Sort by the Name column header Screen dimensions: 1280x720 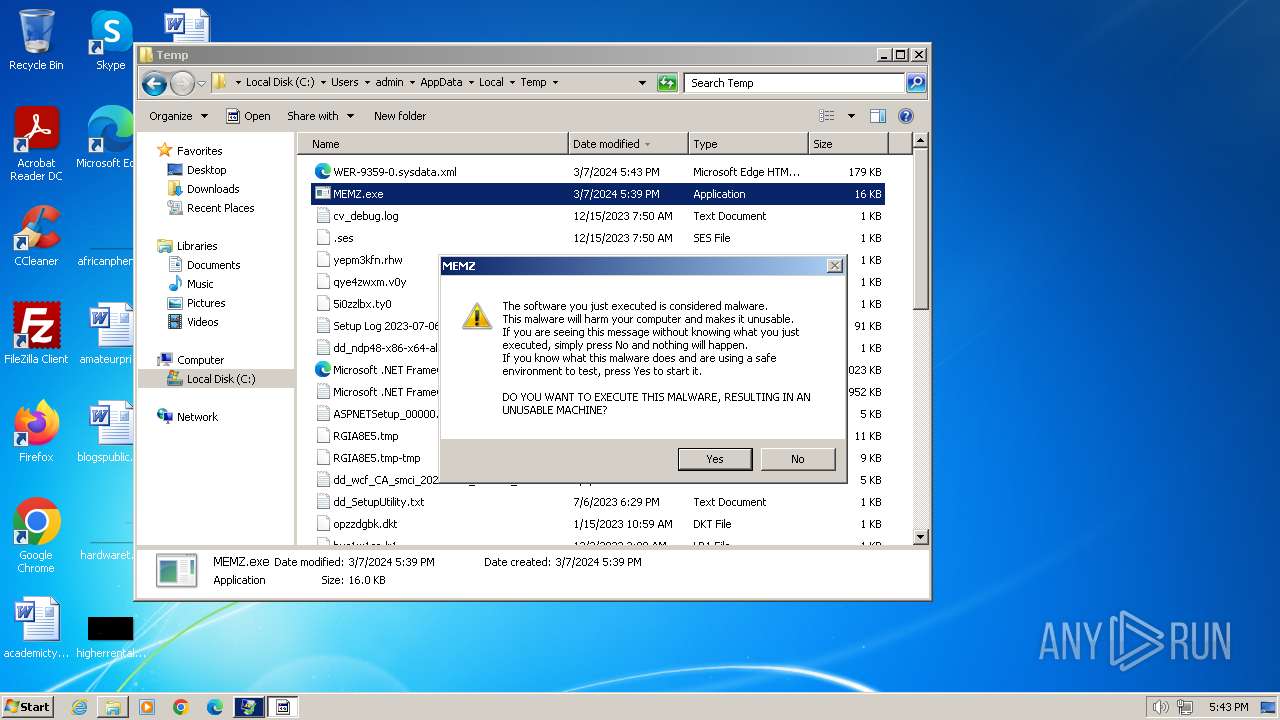(x=433, y=144)
